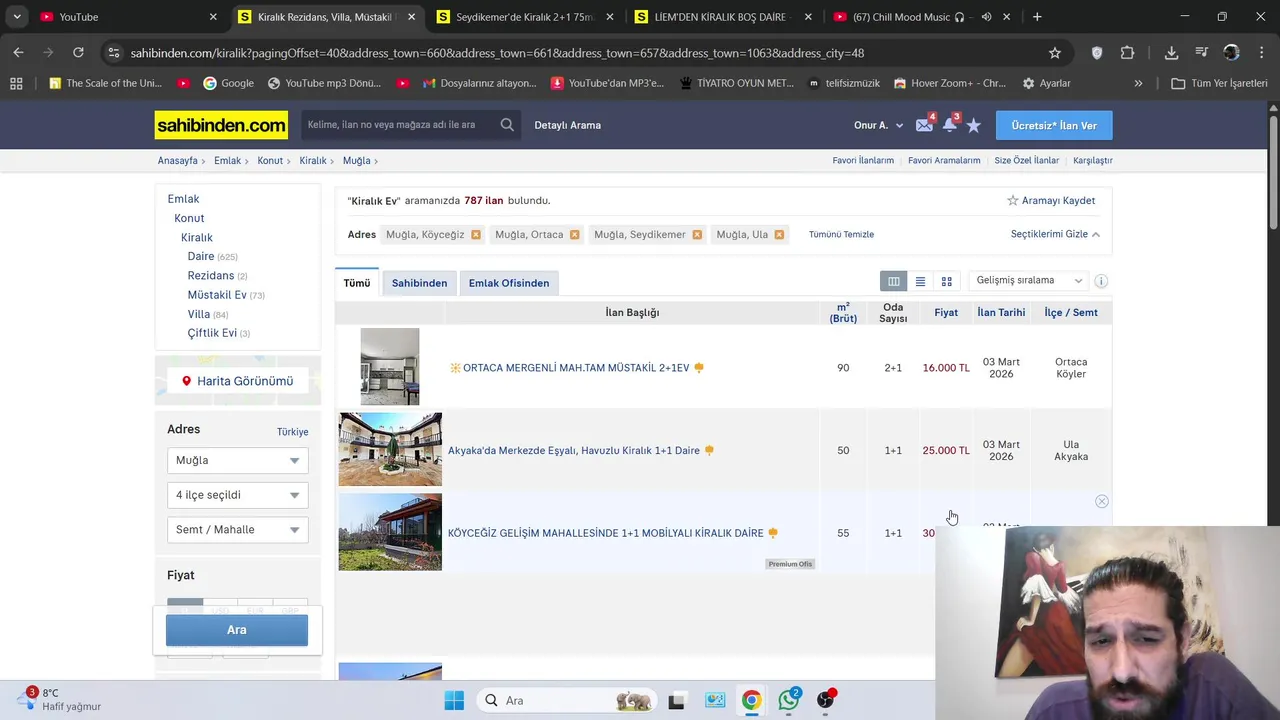Click the Ücretsiz İlan Ver button
1280x720 pixels.
1054,125
